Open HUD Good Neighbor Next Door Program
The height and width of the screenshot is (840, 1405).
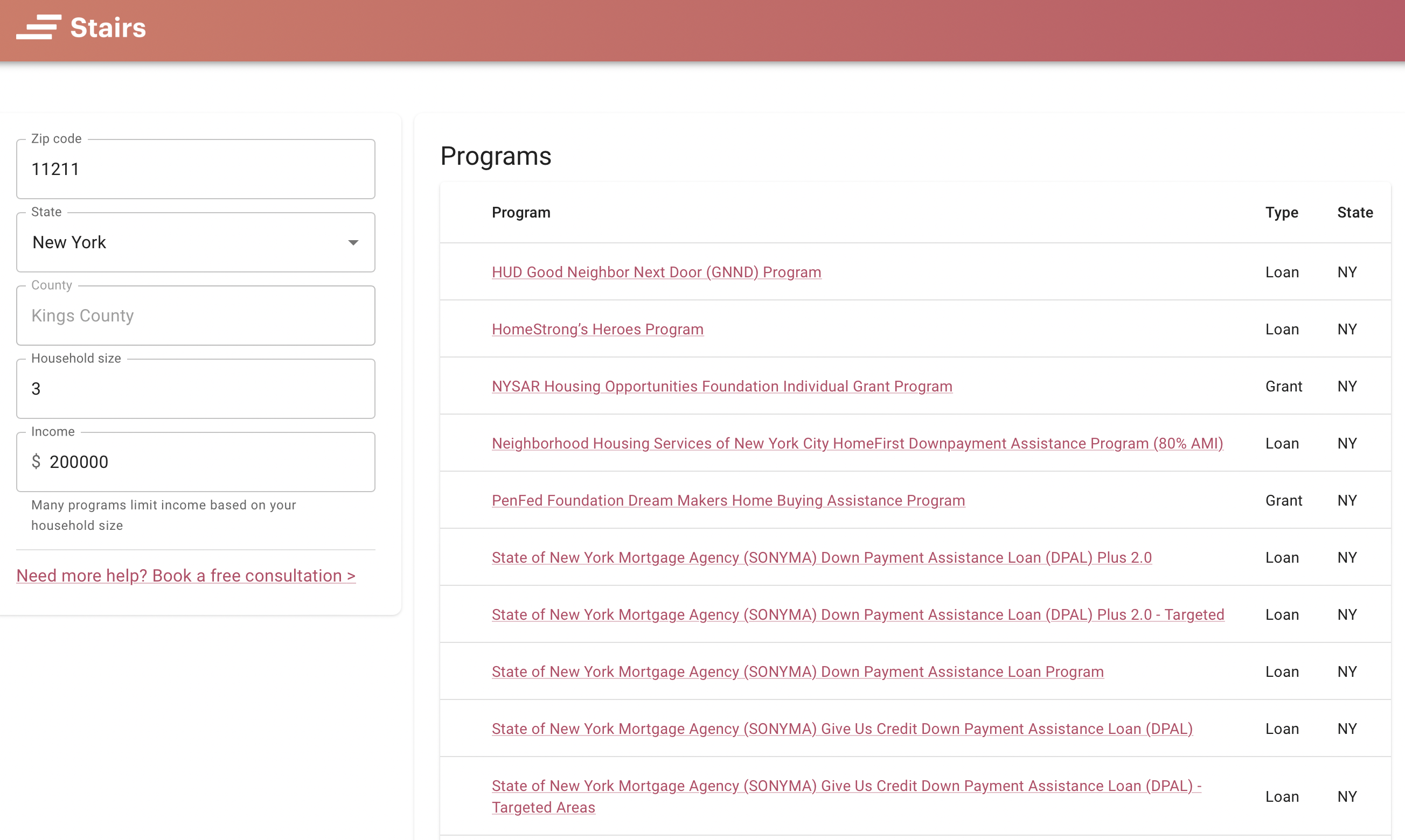tap(656, 272)
